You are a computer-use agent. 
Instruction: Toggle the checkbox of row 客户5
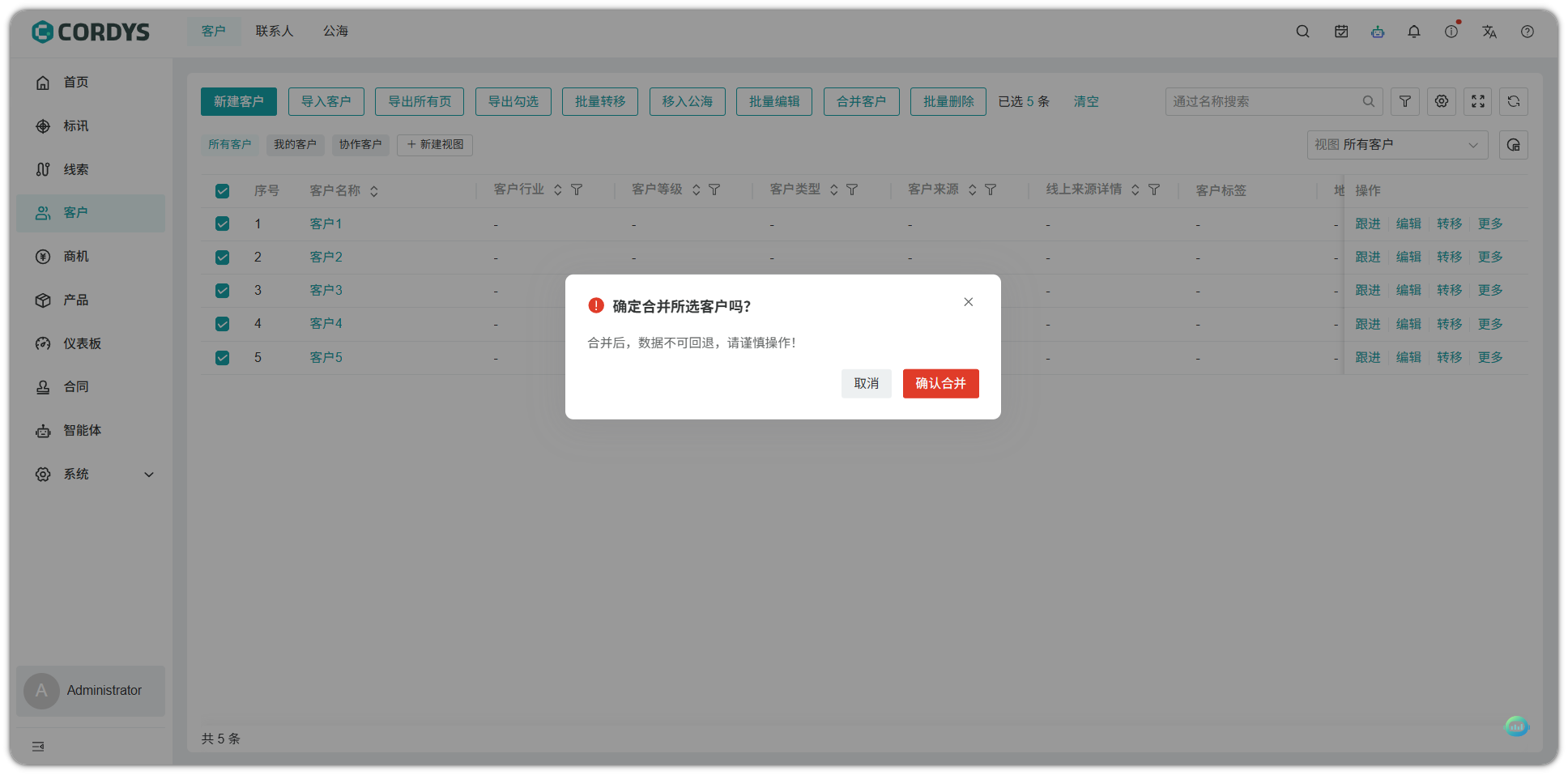[x=222, y=357]
